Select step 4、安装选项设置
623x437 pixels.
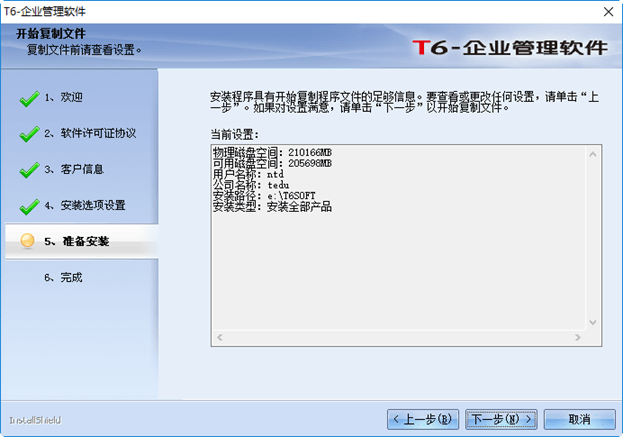pyautogui.click(x=85, y=205)
